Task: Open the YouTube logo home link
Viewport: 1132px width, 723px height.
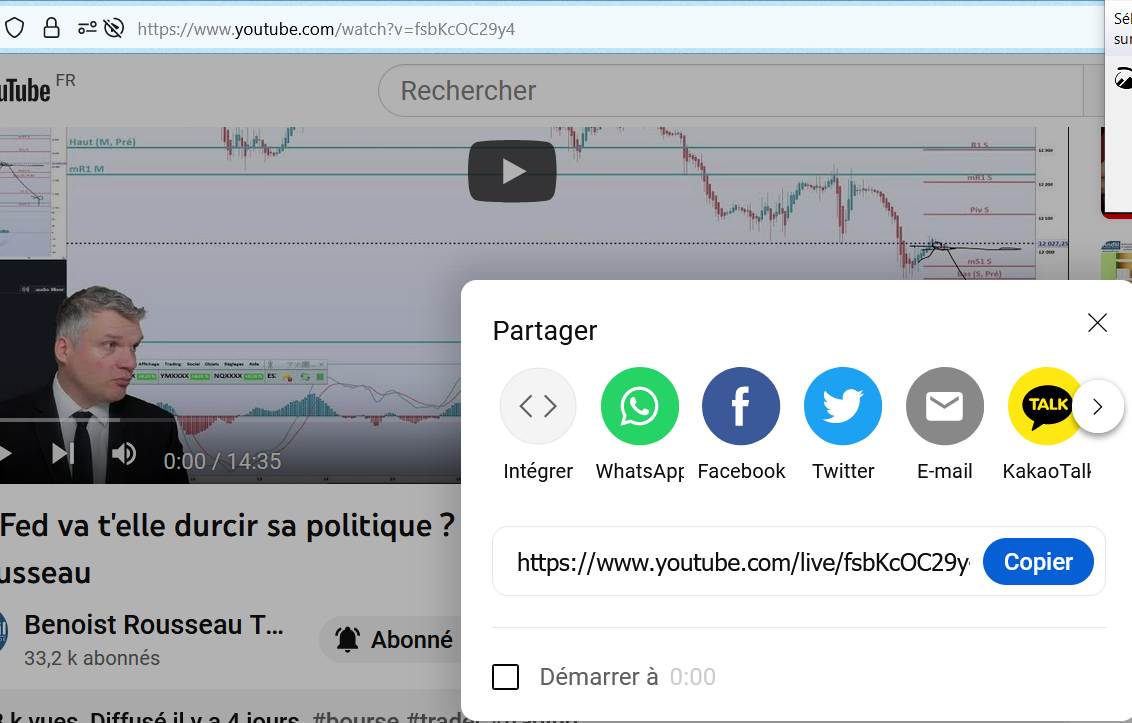Action: 25,91
